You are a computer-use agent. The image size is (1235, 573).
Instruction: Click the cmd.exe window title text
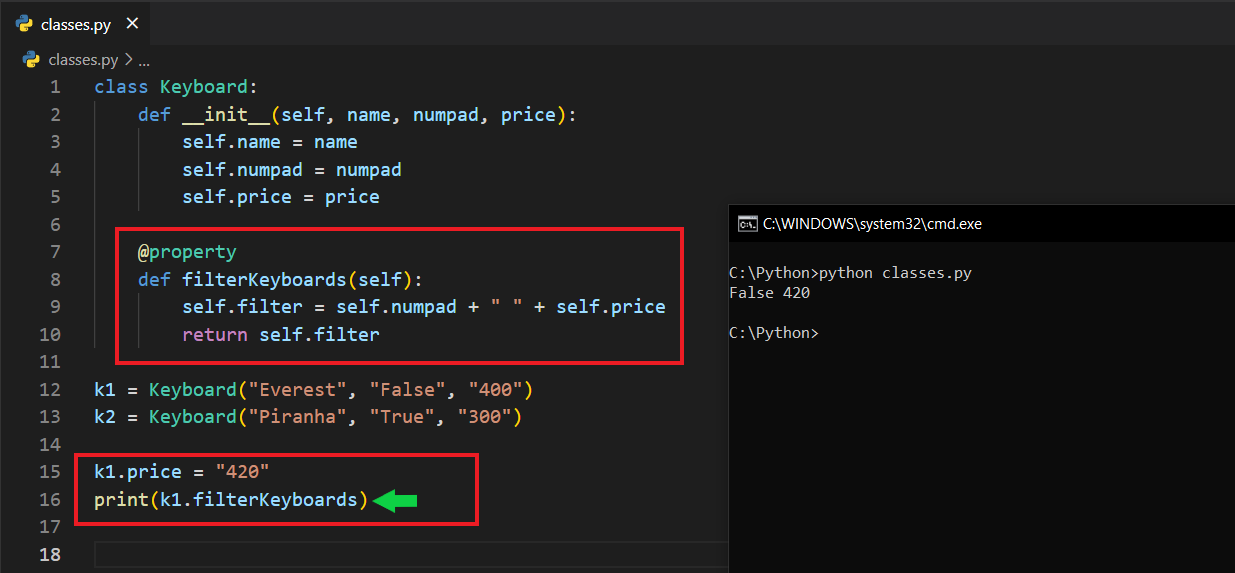(871, 224)
